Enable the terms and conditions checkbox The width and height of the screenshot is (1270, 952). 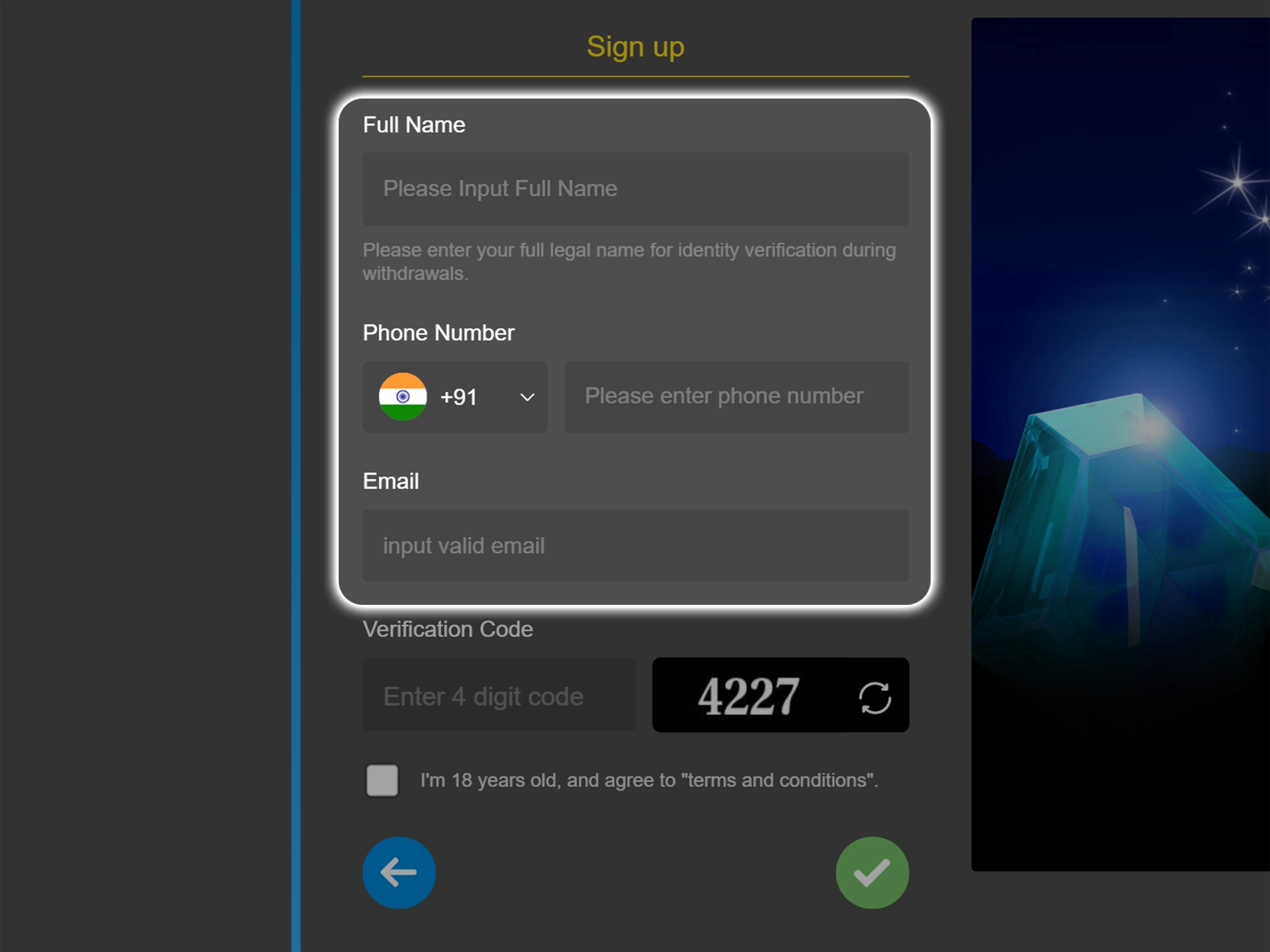(382, 780)
